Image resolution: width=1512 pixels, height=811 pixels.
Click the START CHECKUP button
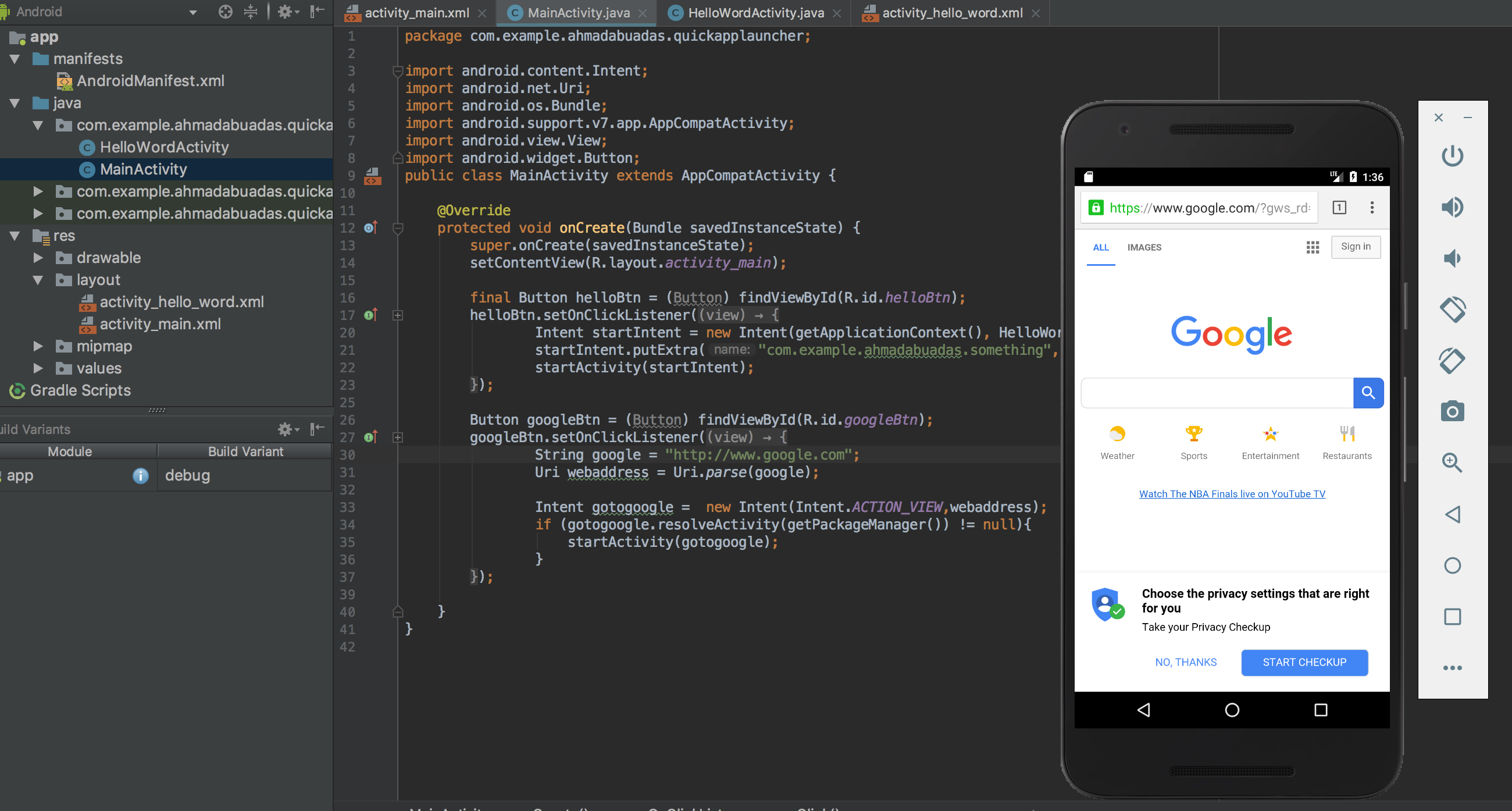1304,662
